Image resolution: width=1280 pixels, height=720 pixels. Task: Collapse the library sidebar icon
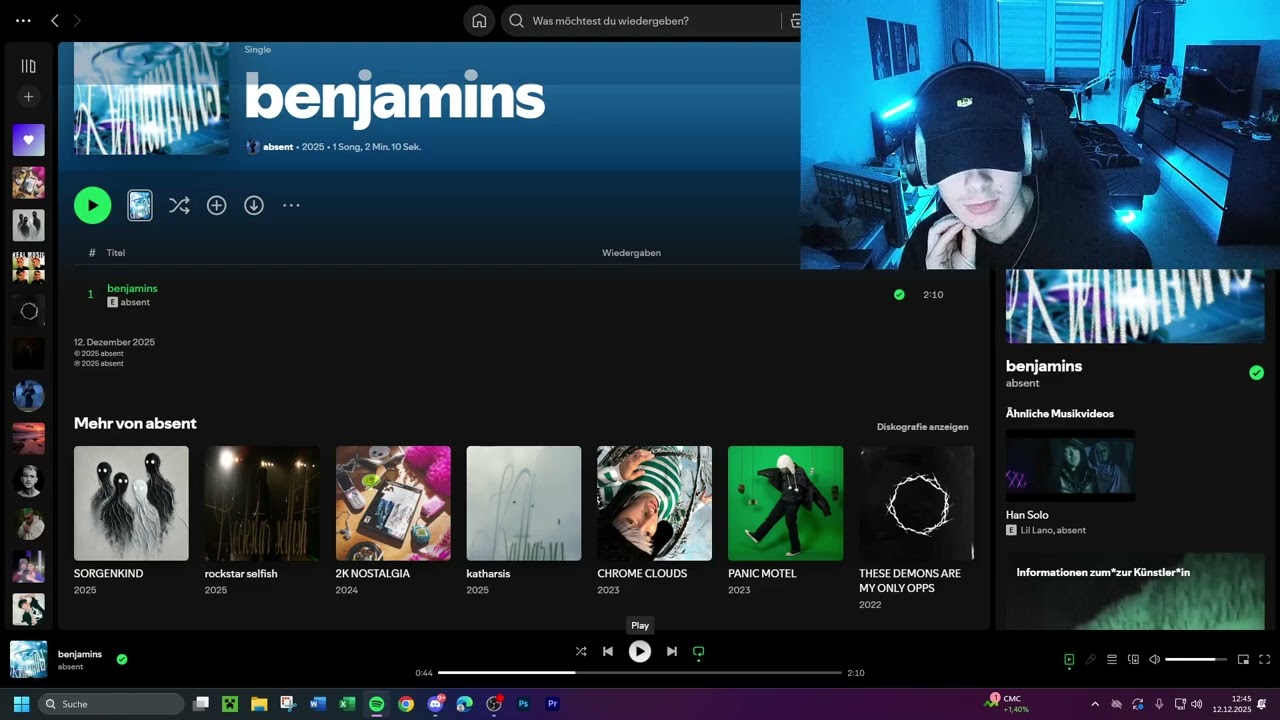coord(28,66)
